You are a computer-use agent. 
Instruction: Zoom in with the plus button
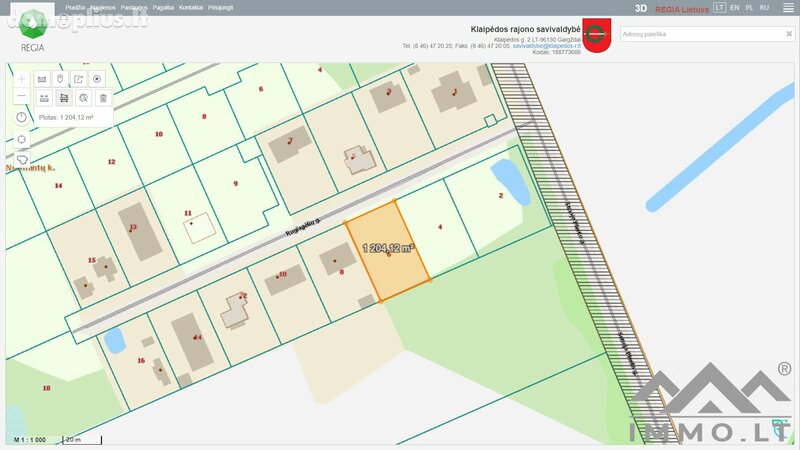pyautogui.click(x=21, y=79)
